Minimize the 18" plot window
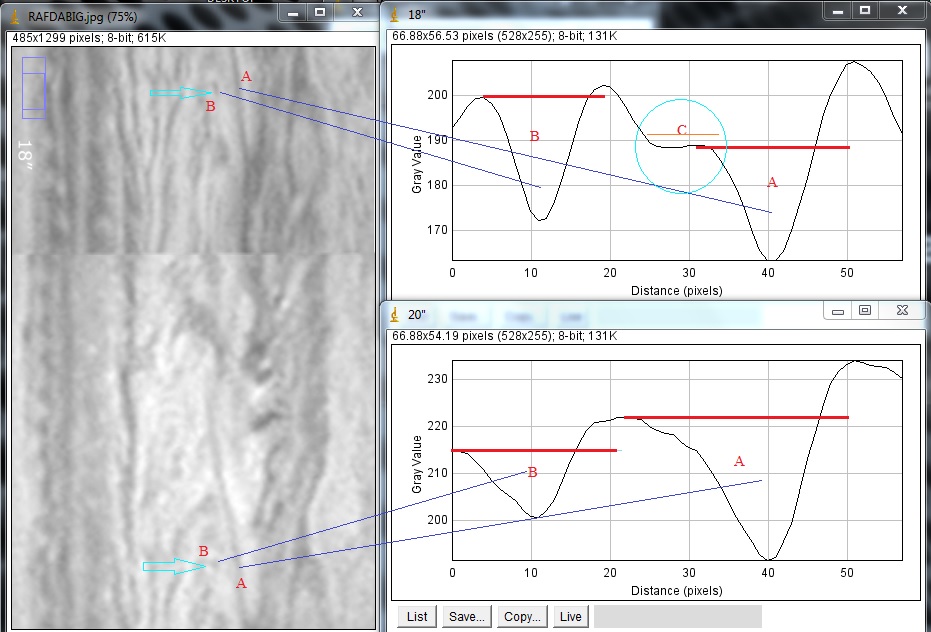Screen dimensions: 931x632 (x=838, y=11)
